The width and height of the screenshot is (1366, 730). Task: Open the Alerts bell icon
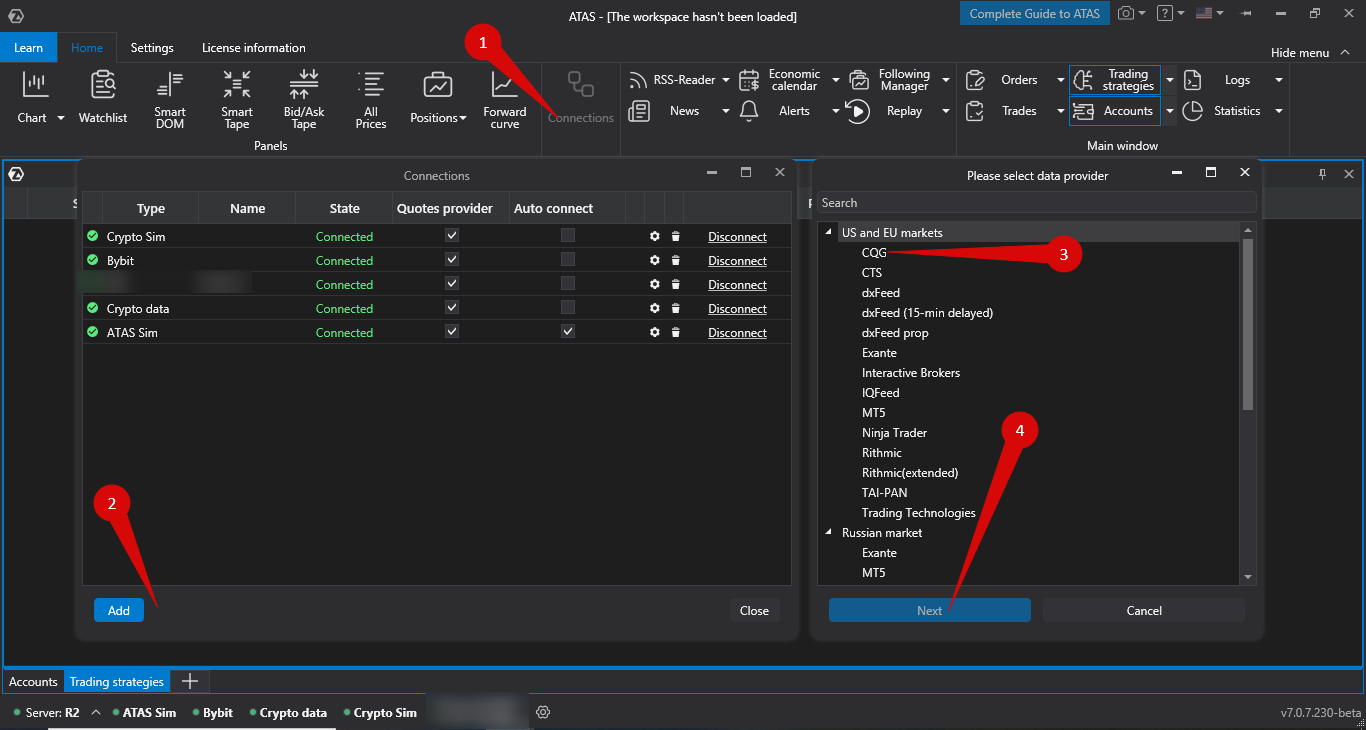tap(749, 111)
